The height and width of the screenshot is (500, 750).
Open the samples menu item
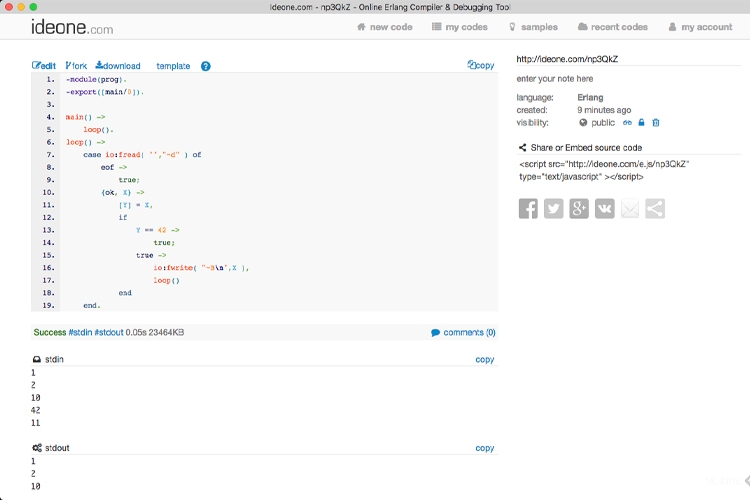pyautogui.click(x=533, y=27)
